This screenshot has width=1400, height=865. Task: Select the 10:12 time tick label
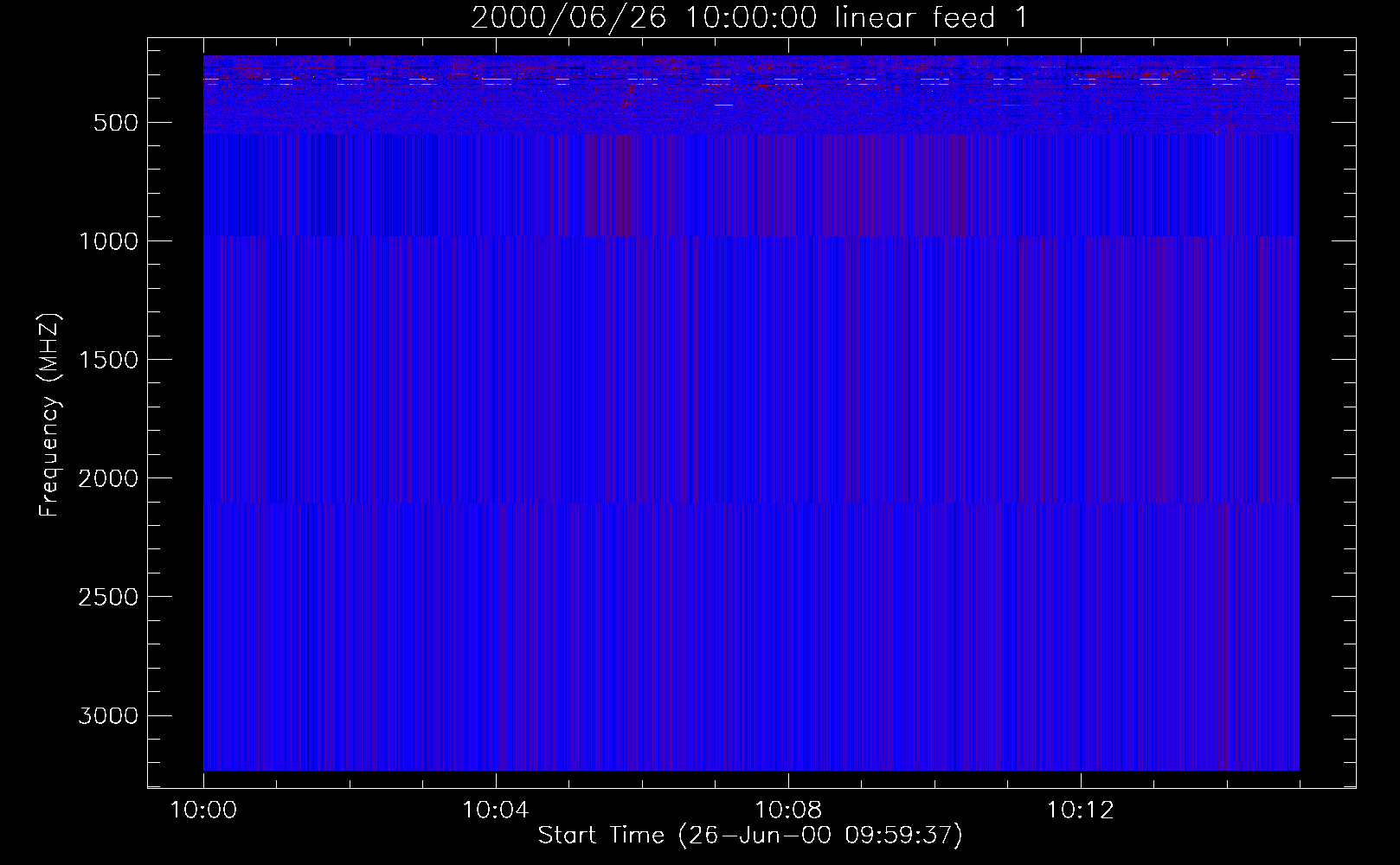click(x=1080, y=811)
